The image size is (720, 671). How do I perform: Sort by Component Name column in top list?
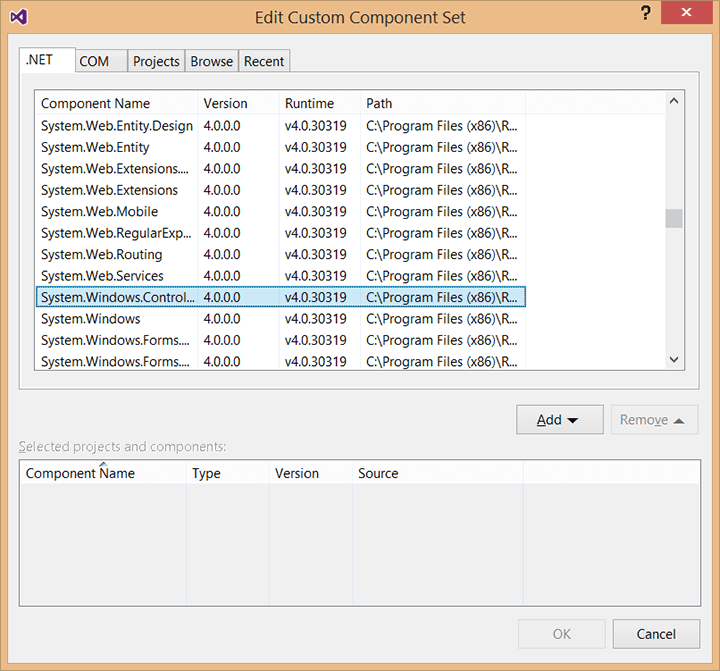point(117,103)
